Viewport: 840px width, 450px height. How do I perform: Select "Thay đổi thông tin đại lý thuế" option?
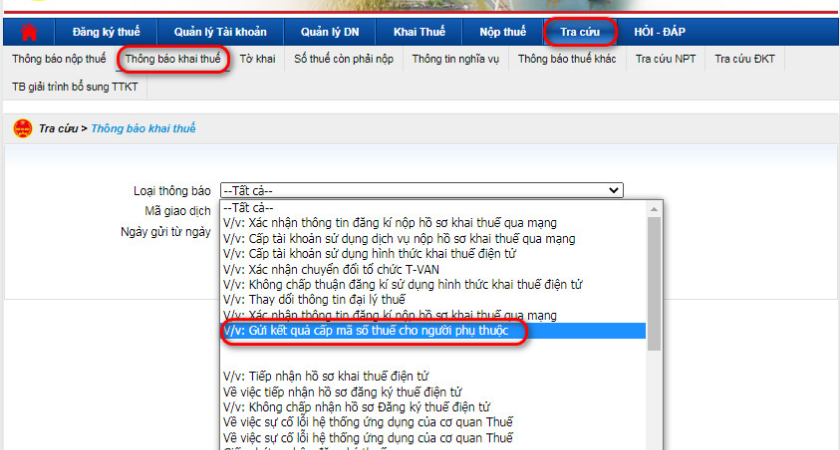(314, 299)
